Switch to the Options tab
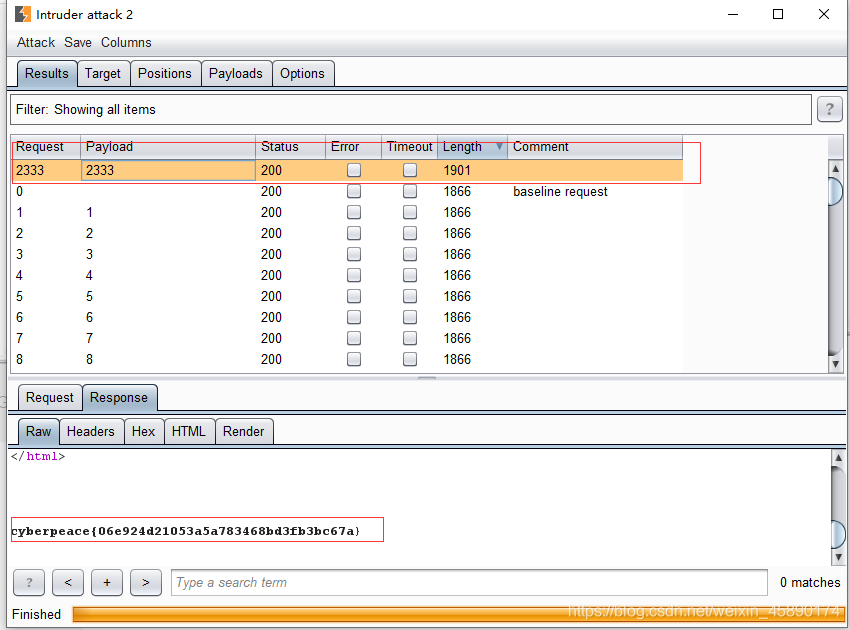The height and width of the screenshot is (630, 850). click(302, 74)
